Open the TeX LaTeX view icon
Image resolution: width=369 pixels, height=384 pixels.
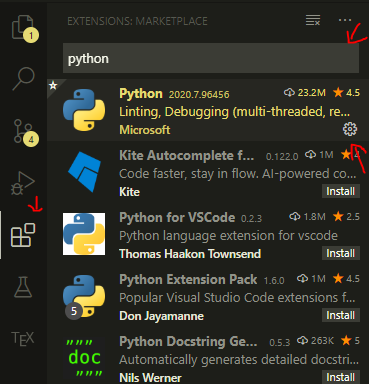[x=23, y=338]
